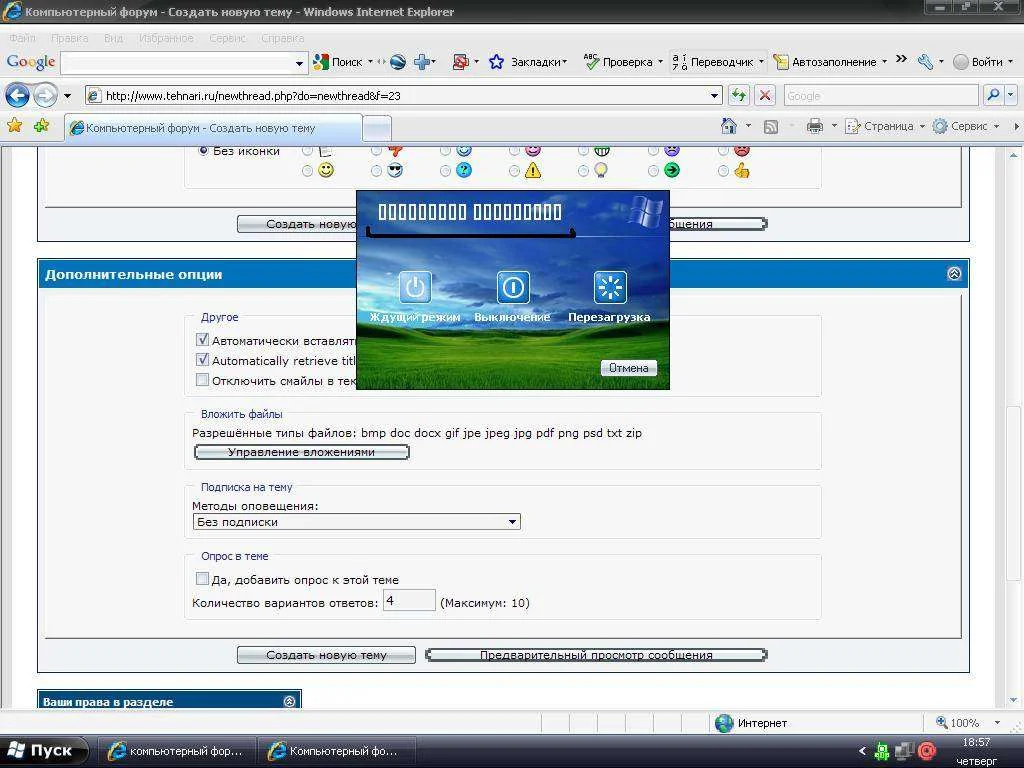Click the Print icon in command bar

pos(814,126)
